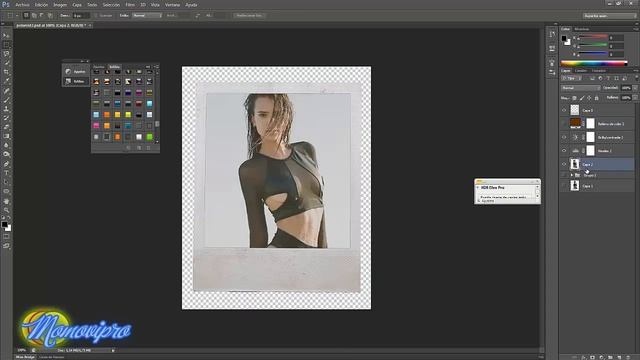This screenshot has width=640, height=360.
Task: Click the Lock all layer icon
Action: coord(596,98)
